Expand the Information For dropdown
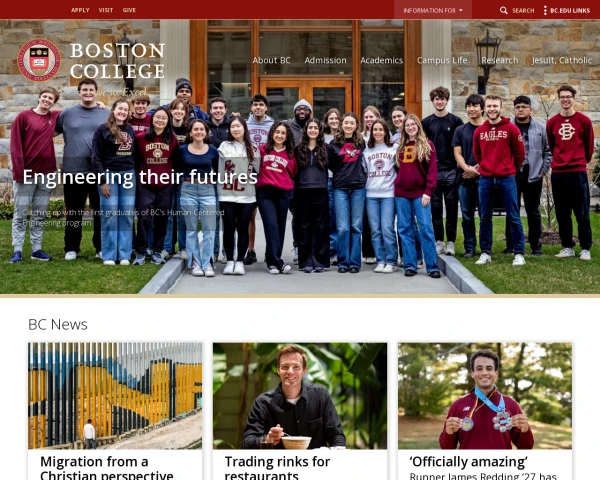 click(433, 10)
